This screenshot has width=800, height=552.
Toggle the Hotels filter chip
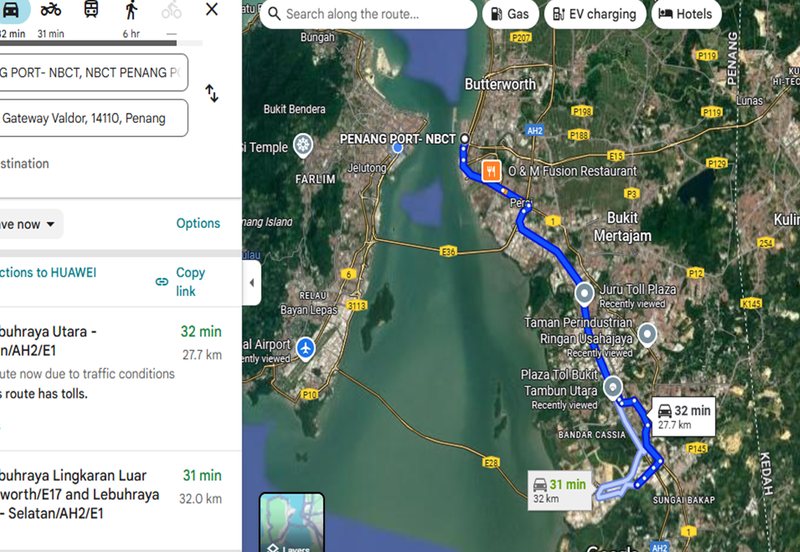click(x=686, y=14)
